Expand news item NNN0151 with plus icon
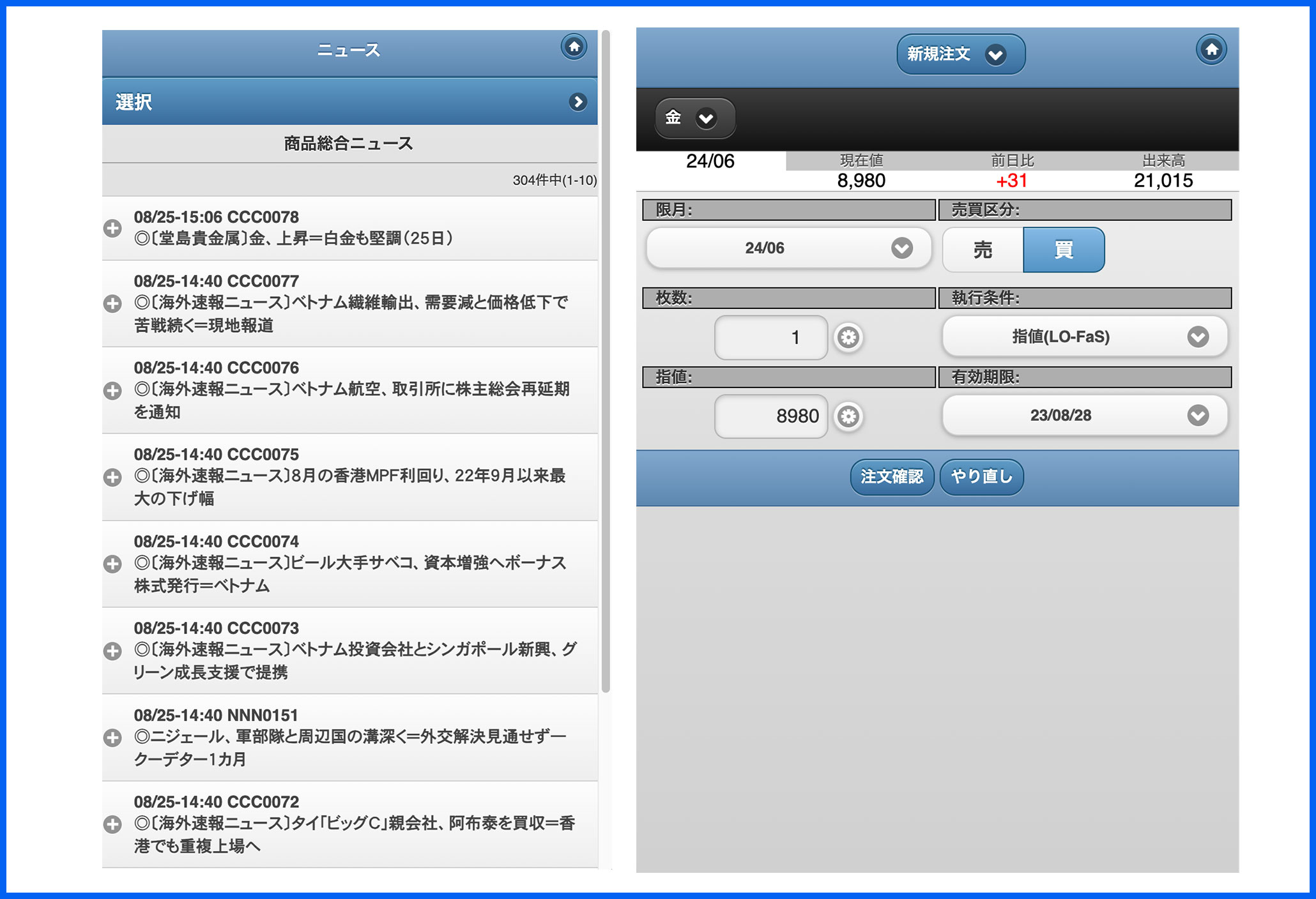 point(112,737)
